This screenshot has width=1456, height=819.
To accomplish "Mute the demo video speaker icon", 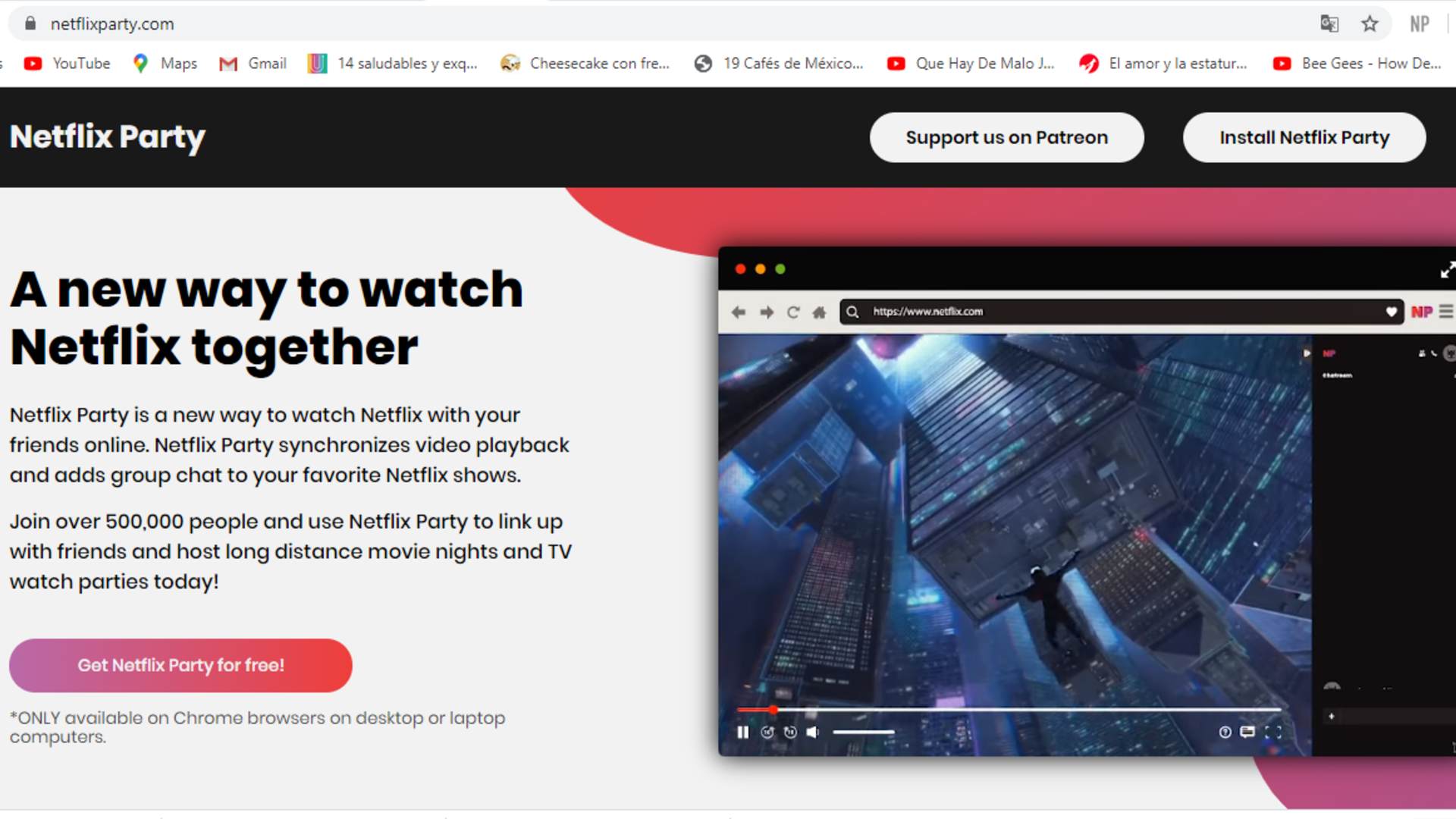I will tap(813, 732).
